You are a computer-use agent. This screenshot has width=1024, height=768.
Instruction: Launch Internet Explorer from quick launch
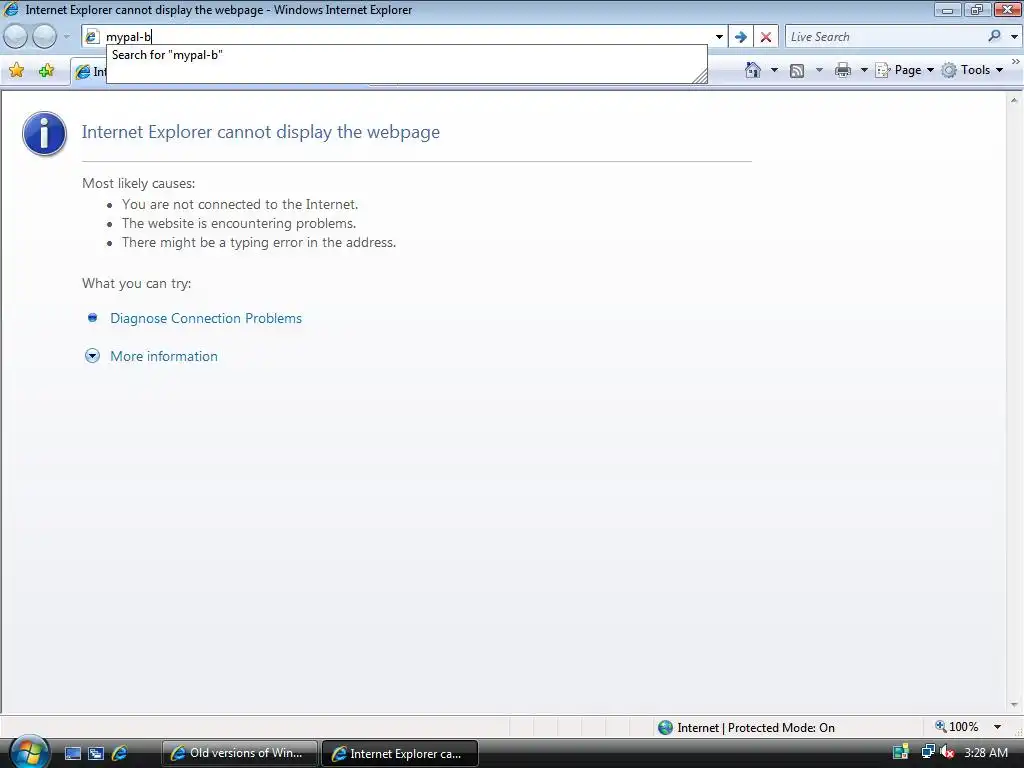tap(120, 753)
